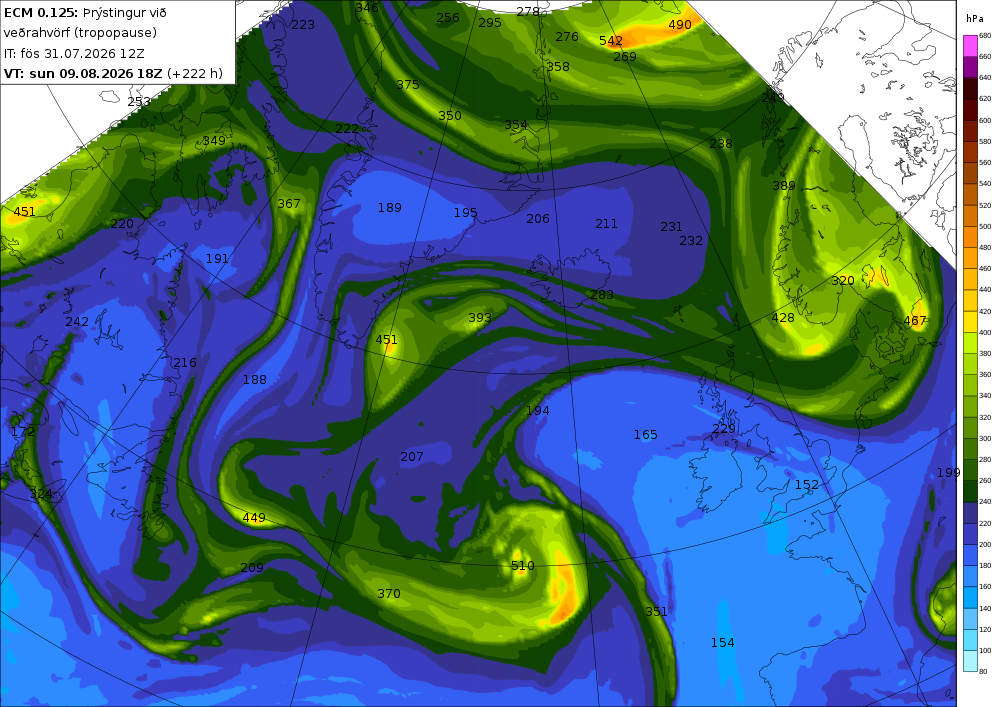The image size is (1000, 707).
Task: Click the map value '199'
Action: (x=948, y=472)
